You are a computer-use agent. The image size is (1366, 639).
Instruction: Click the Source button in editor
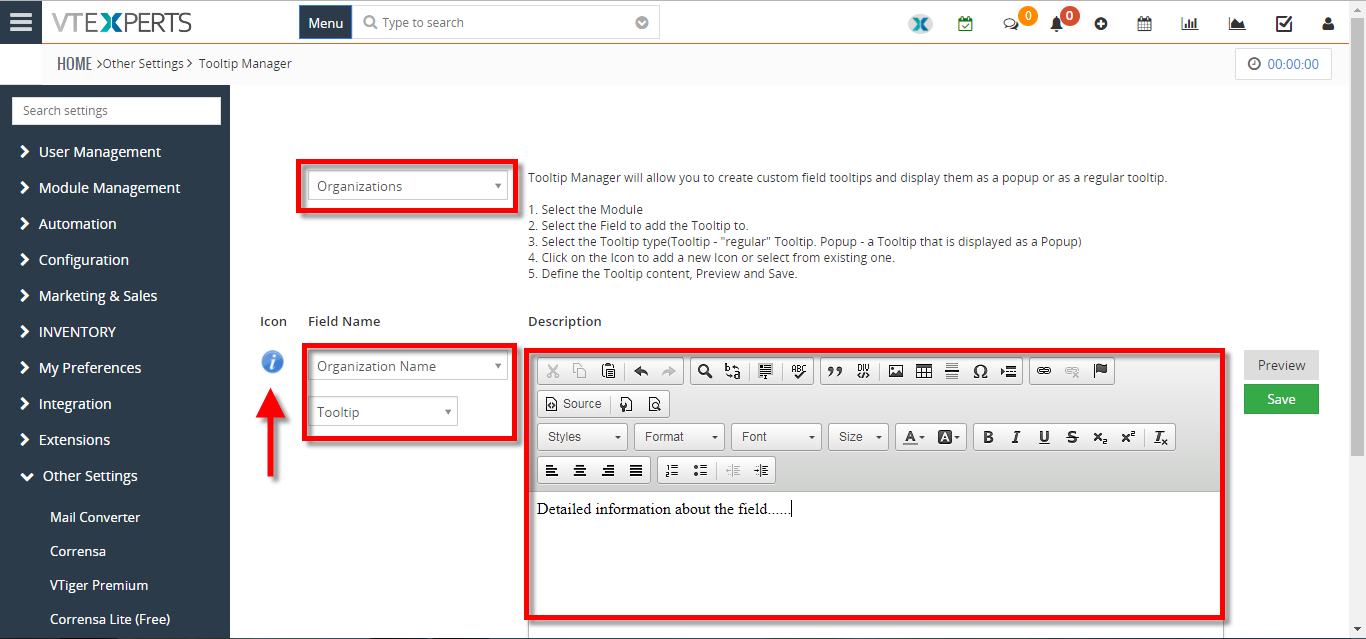tap(574, 404)
